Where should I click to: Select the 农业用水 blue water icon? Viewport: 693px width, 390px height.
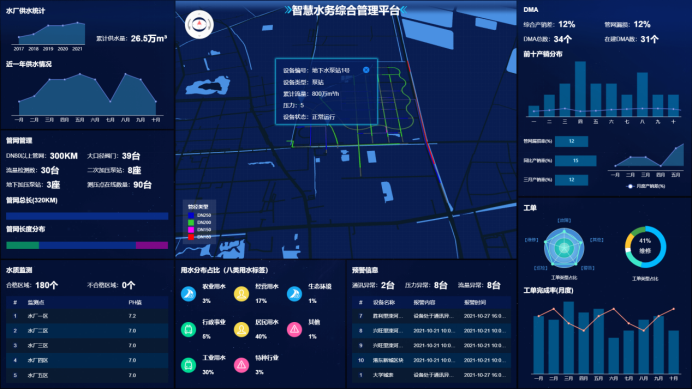(189, 294)
